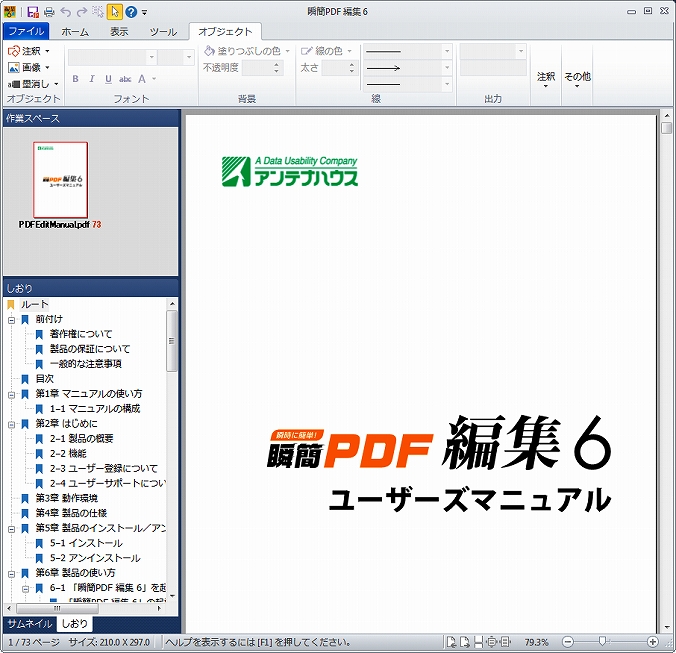The width and height of the screenshot is (676, 653).
Task: Switch to the サムネイル panel tab
Action: [29, 624]
